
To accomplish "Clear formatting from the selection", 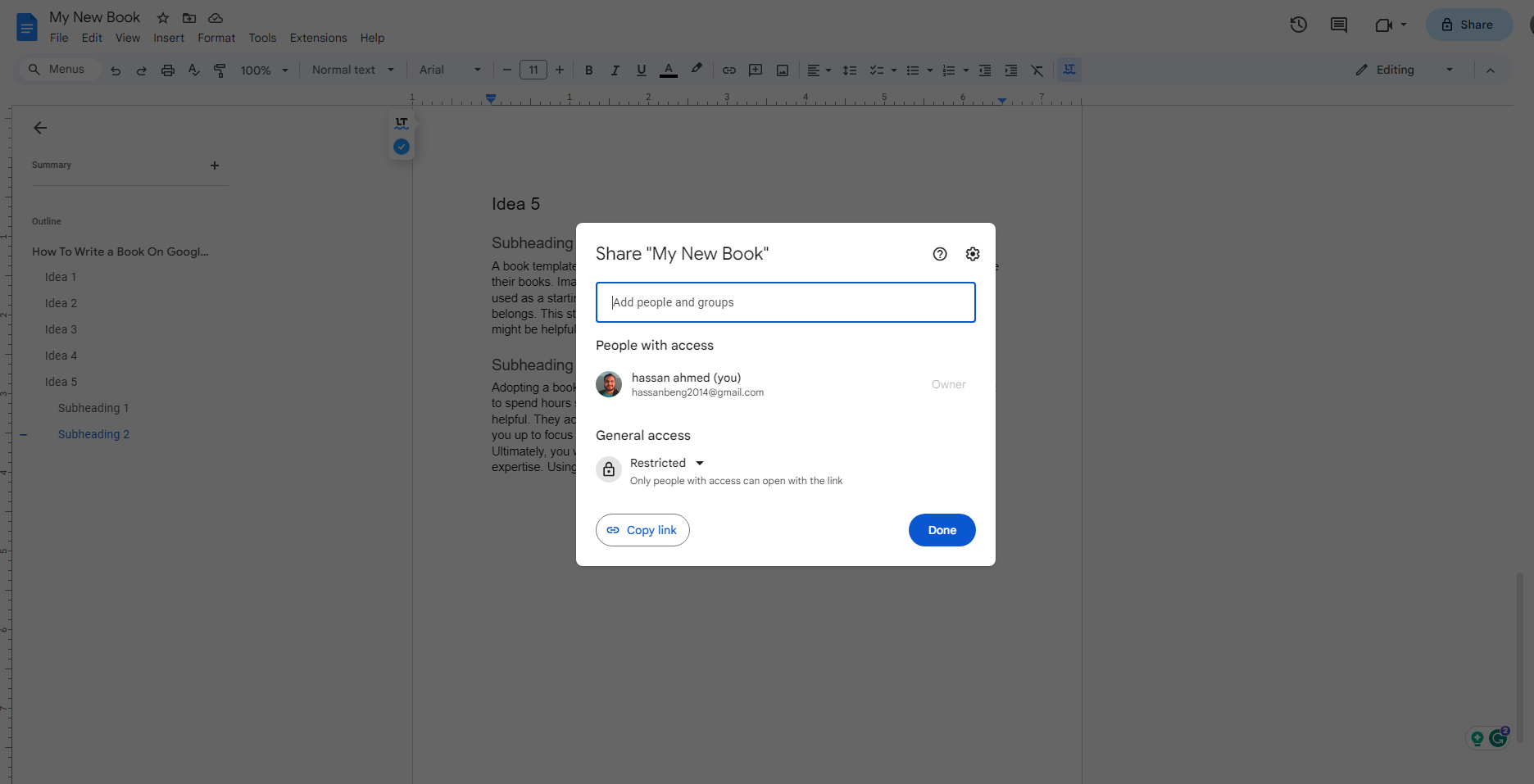I will click(x=1037, y=70).
